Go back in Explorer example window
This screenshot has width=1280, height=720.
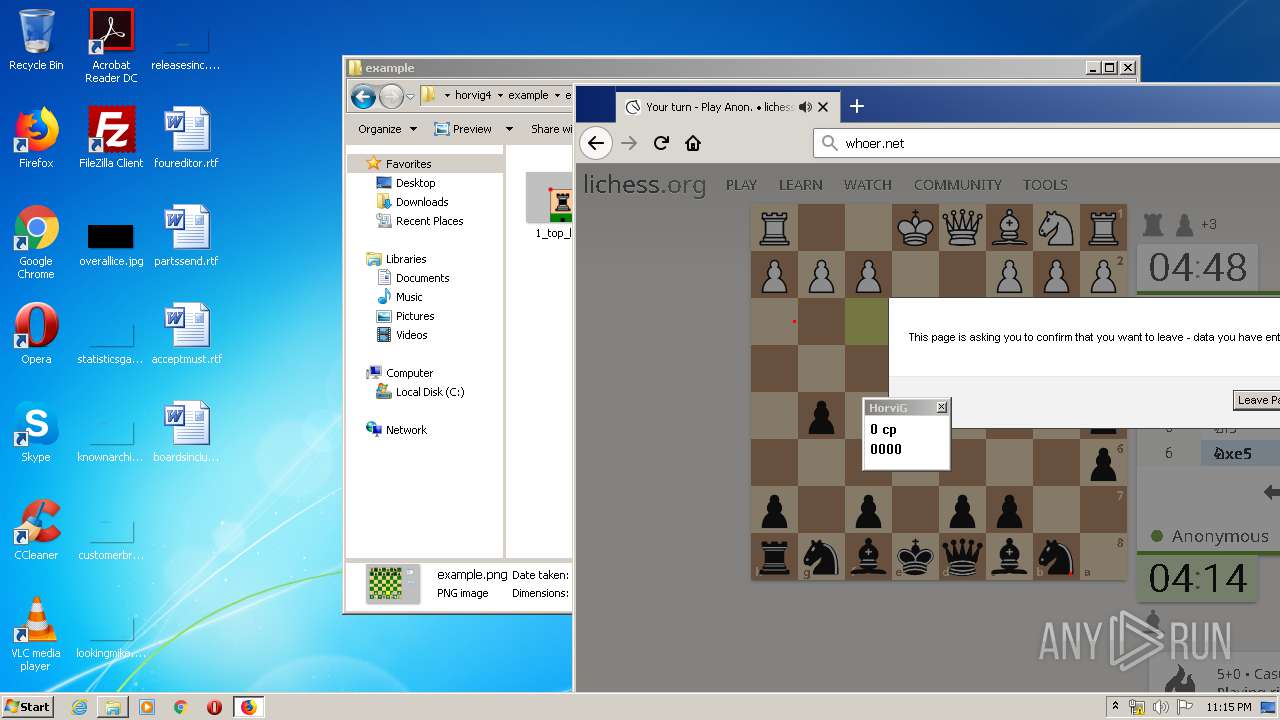click(363, 96)
